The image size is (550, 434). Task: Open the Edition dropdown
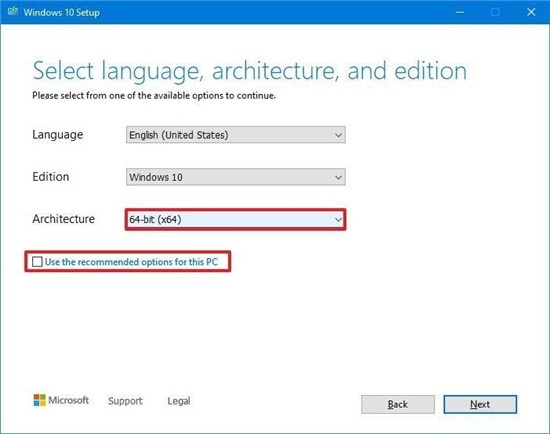[x=236, y=177]
